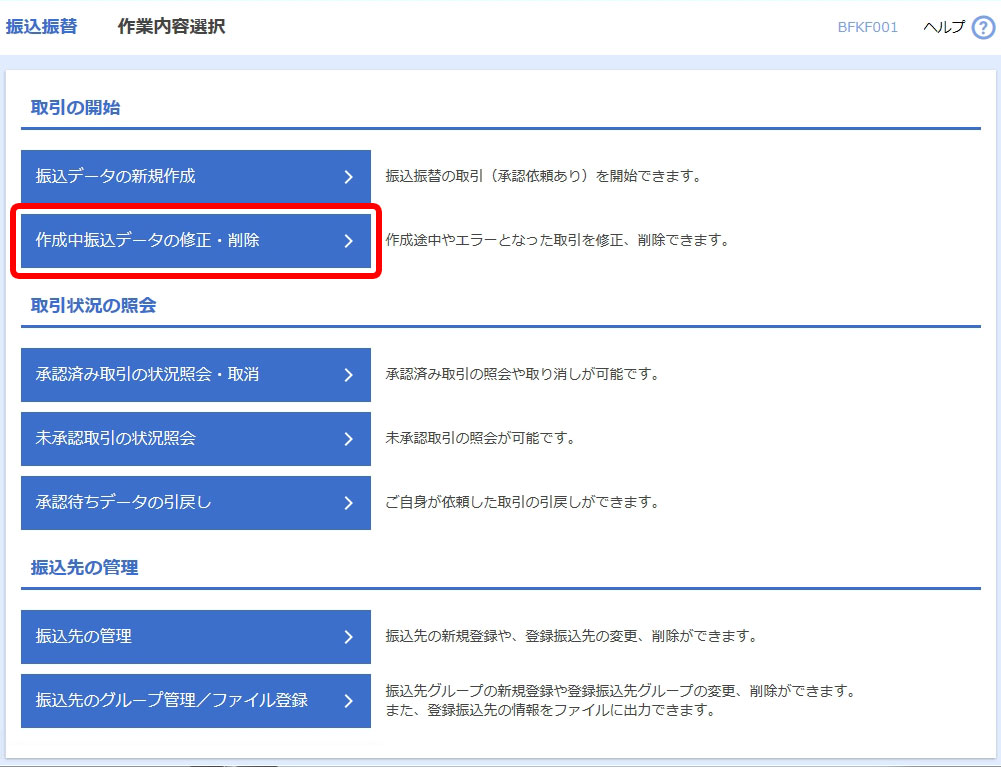This screenshot has width=1001, height=768.
Task: Click the 振込振替 header title
Action: tap(41, 26)
